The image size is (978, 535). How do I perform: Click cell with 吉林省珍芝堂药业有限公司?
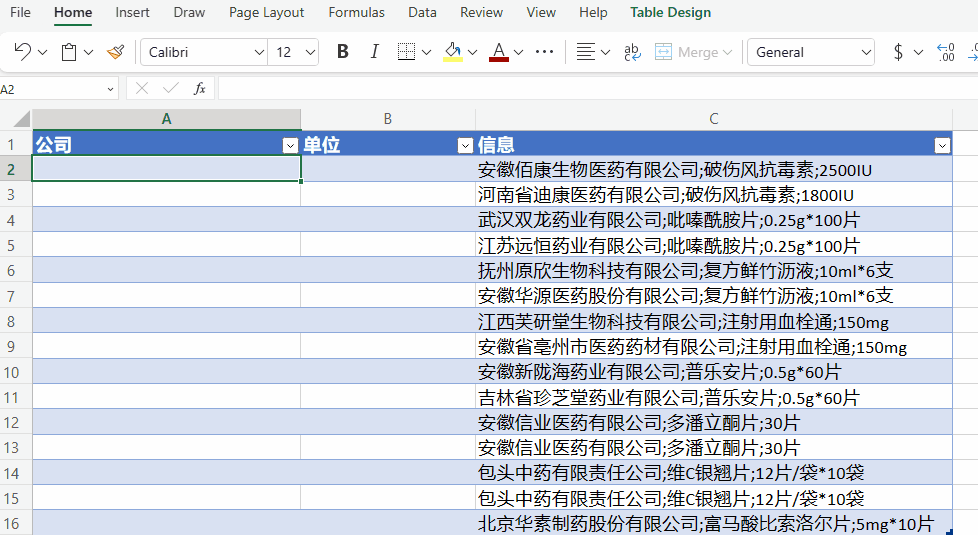tap(714, 397)
